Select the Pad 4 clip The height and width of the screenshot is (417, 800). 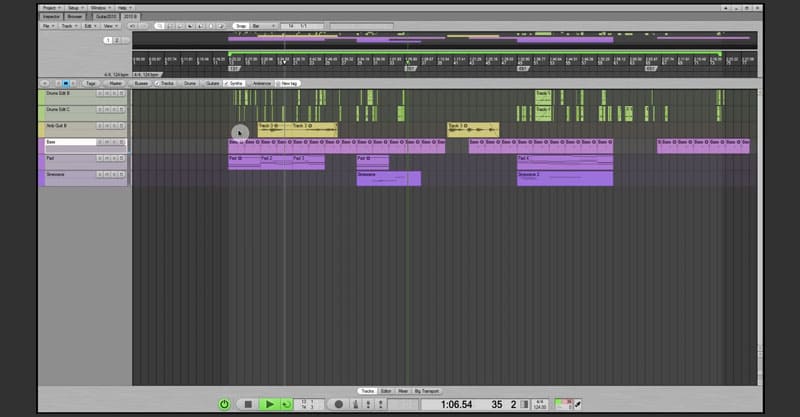click(x=564, y=162)
